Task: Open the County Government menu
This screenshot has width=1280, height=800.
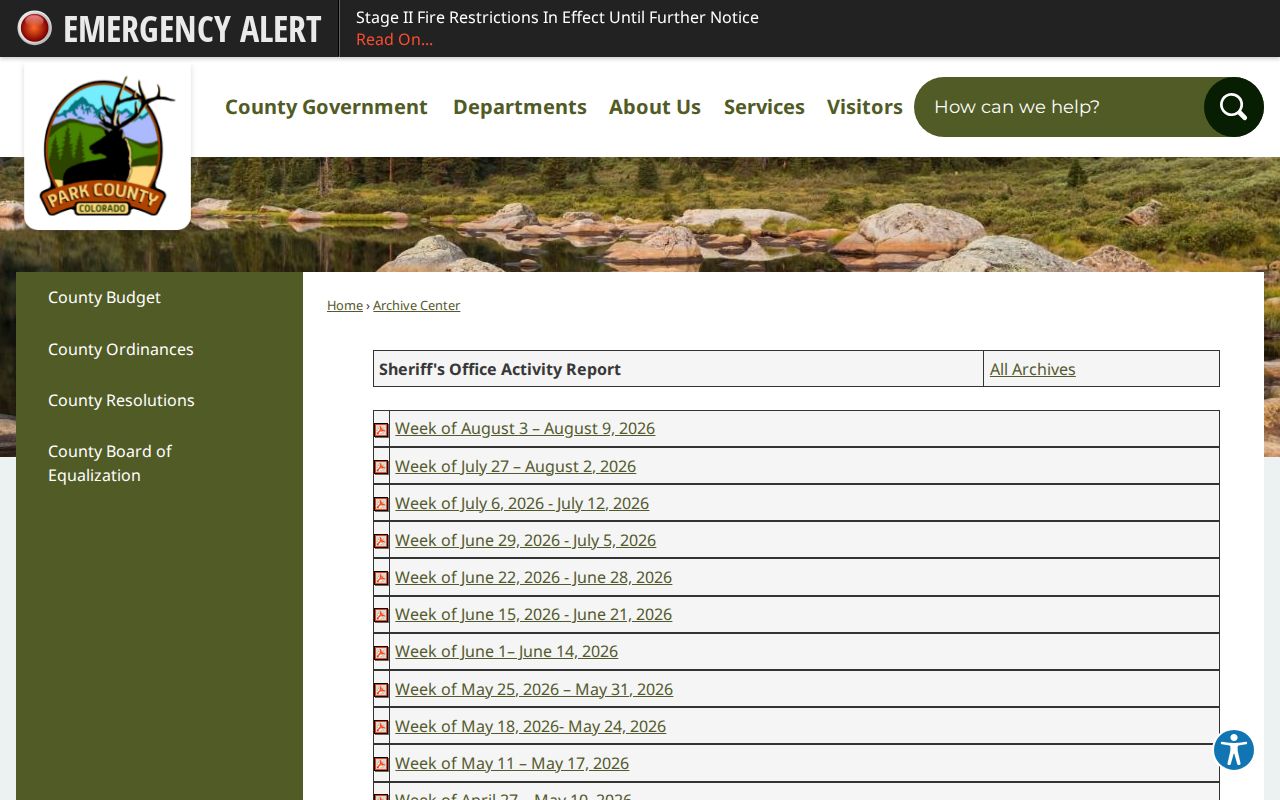Action: pos(326,107)
